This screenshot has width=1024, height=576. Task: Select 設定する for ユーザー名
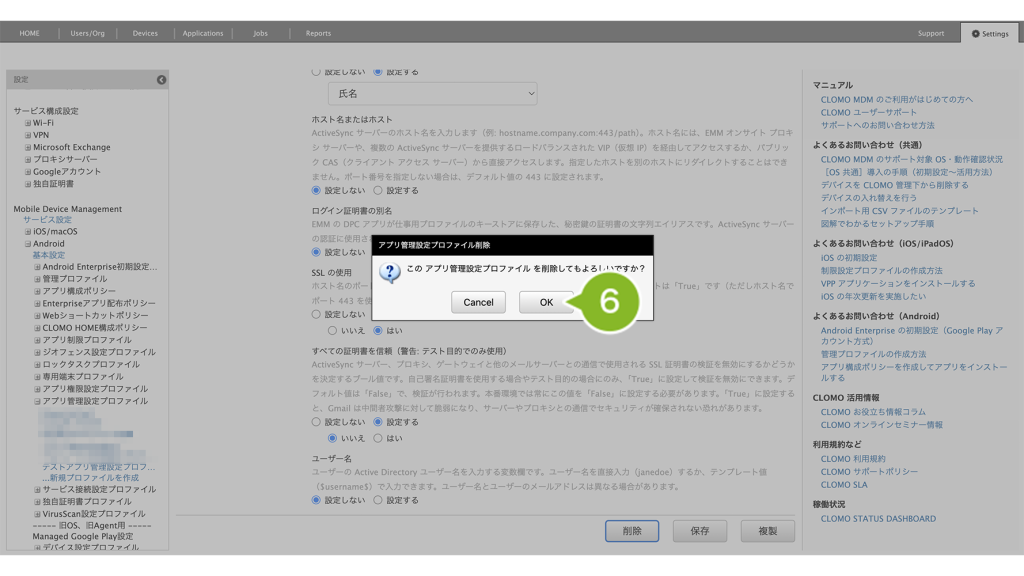378,500
